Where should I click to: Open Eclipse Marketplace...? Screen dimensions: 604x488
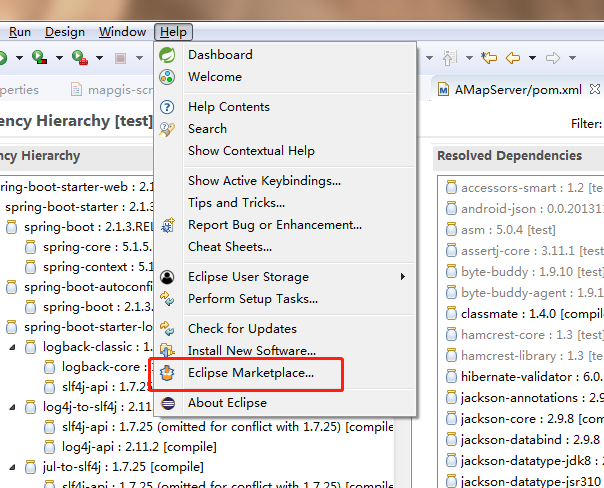[x=251, y=373]
